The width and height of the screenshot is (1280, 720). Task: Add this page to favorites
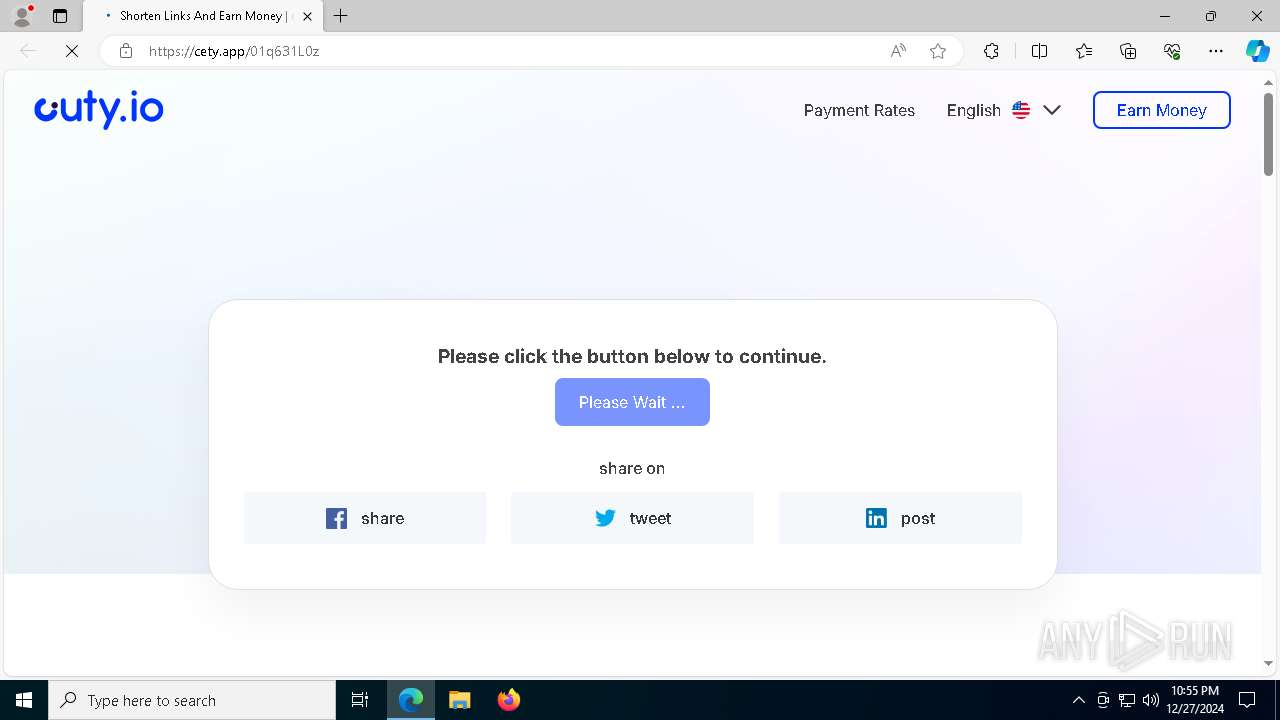pyautogui.click(x=938, y=51)
